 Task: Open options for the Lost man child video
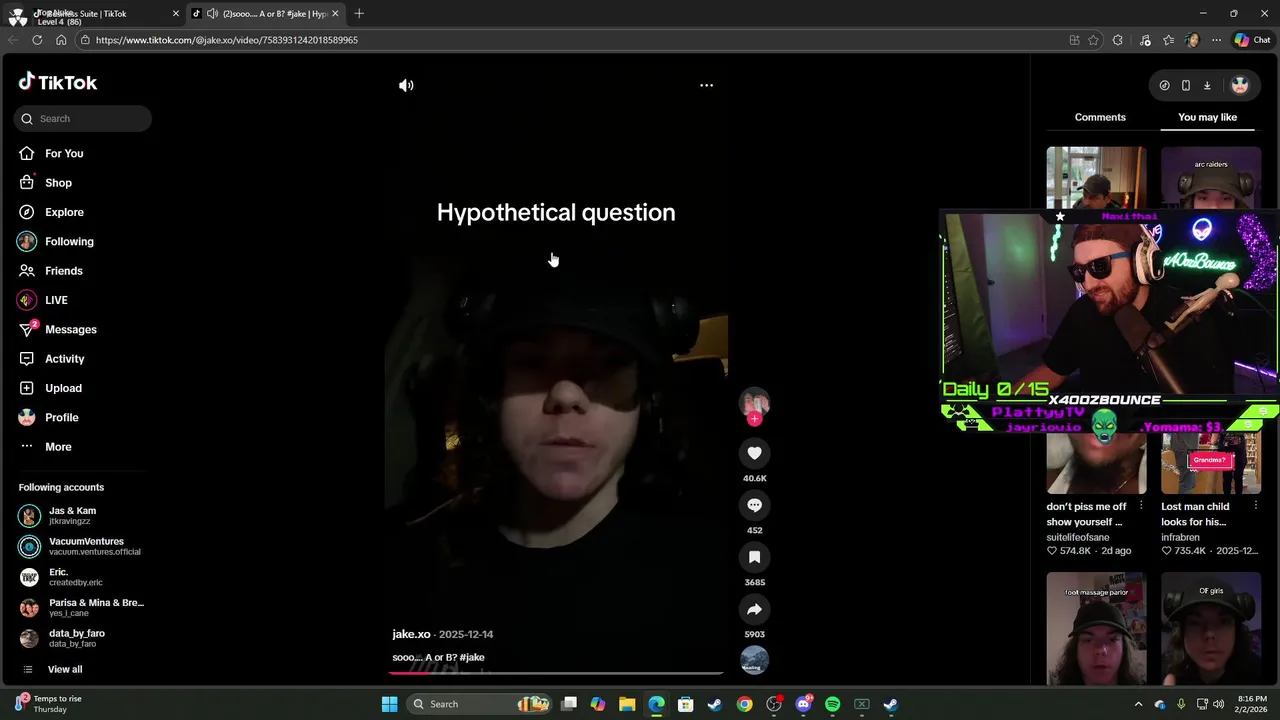click(1255, 506)
